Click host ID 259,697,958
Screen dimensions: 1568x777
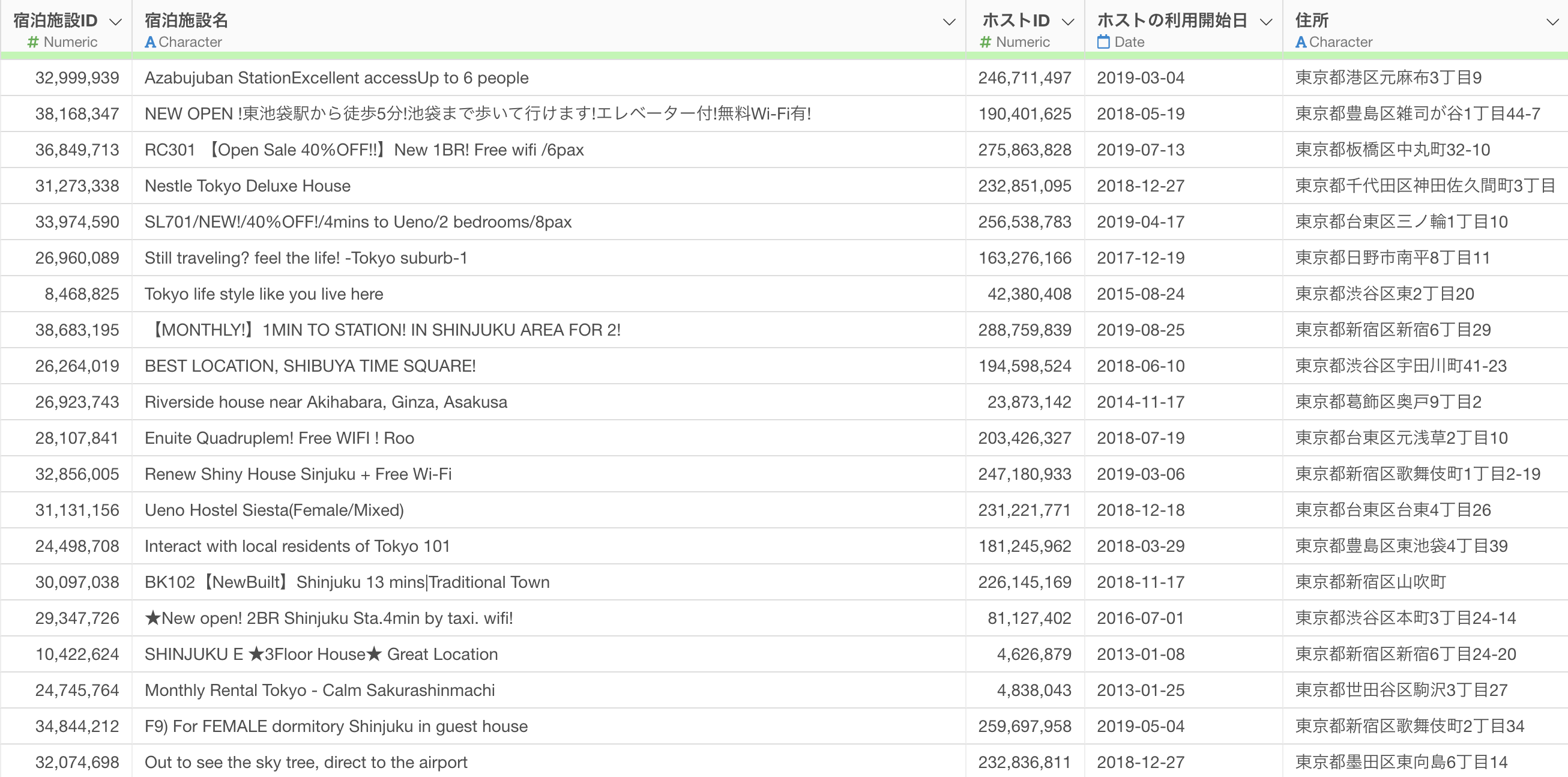tap(1025, 727)
